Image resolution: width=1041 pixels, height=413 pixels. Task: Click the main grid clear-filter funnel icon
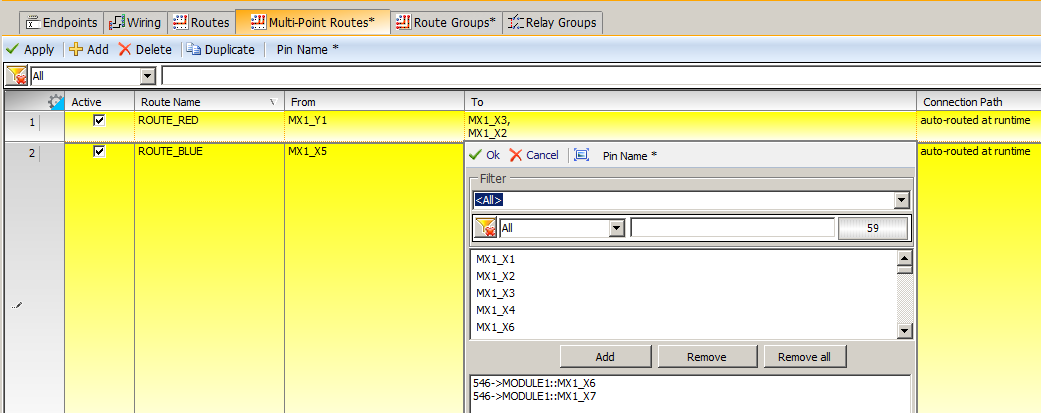tap(16, 76)
